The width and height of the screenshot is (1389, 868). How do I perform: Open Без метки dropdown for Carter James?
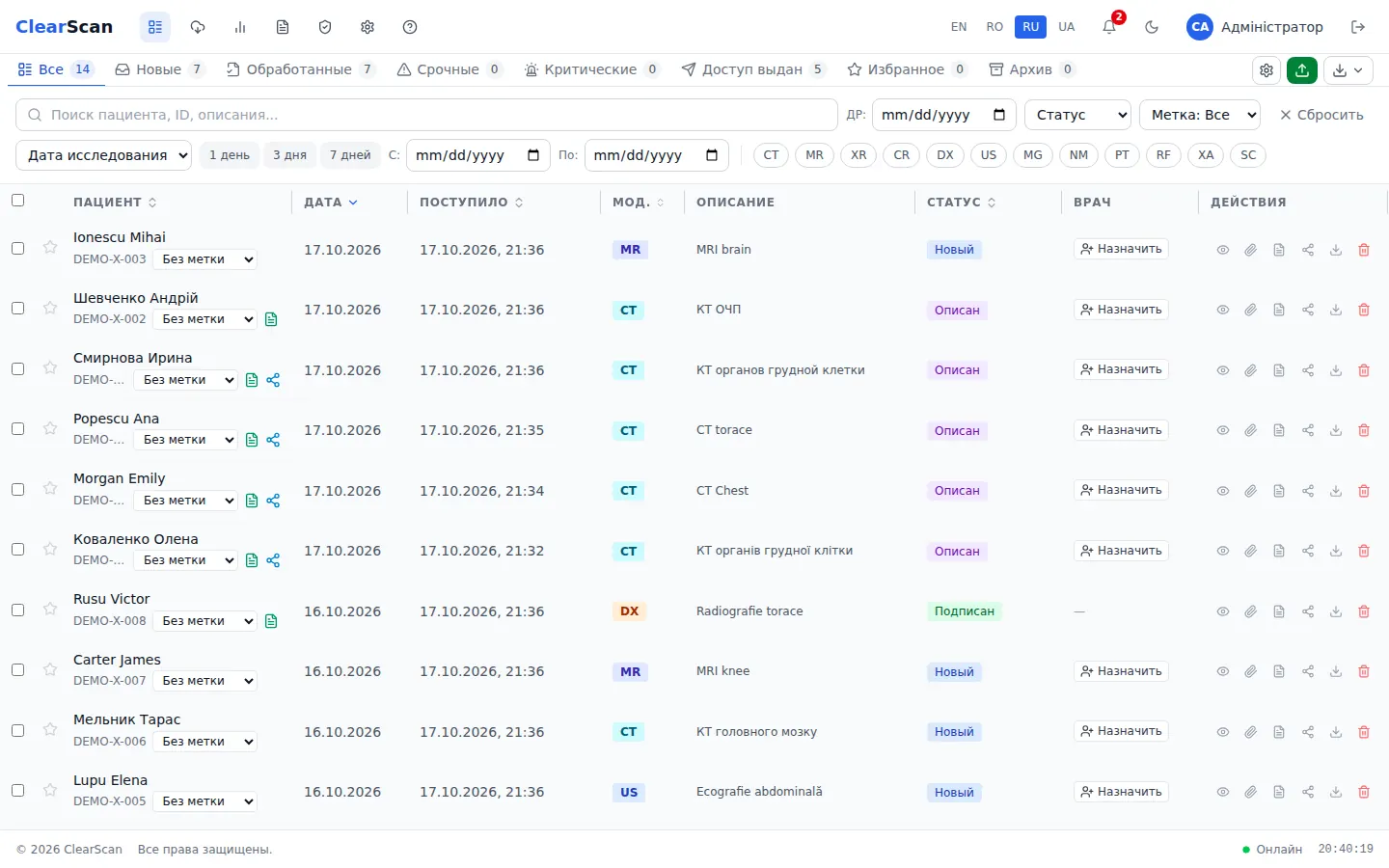pos(205,681)
